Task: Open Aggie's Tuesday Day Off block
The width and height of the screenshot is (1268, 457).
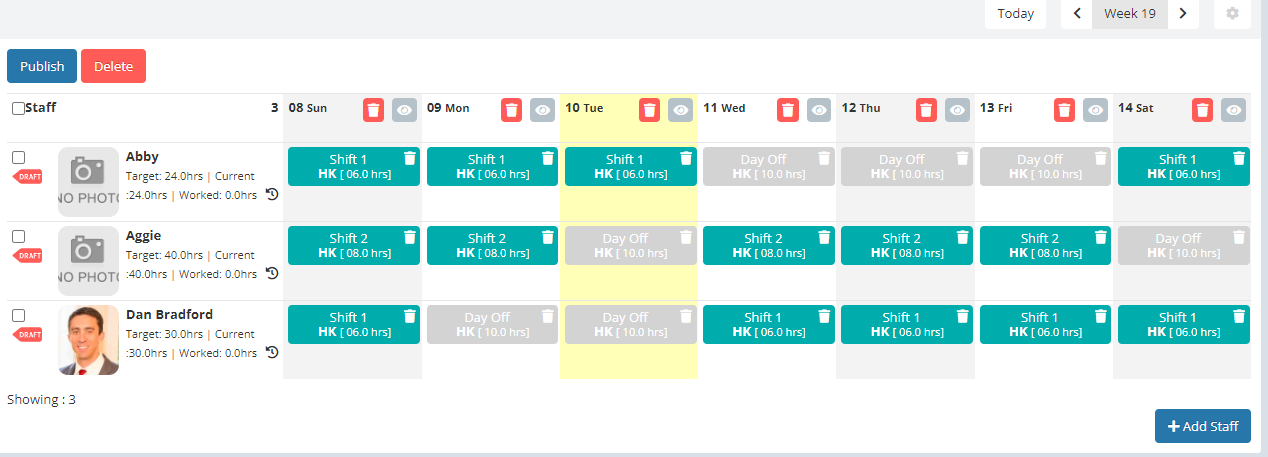Action: tap(625, 245)
